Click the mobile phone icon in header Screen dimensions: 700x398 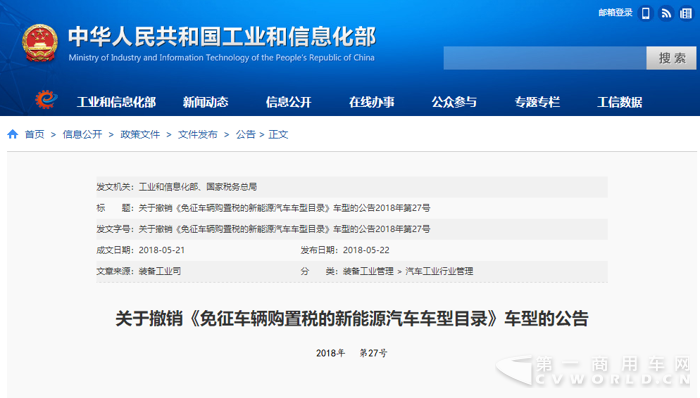(646, 13)
